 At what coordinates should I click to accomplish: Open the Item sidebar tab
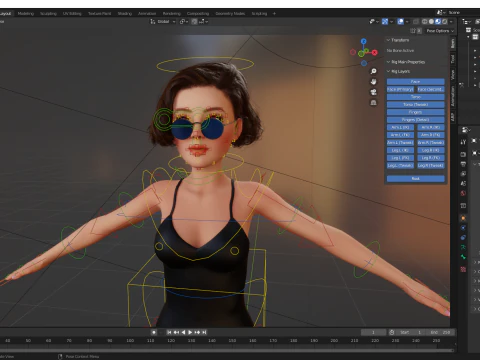[453, 43]
